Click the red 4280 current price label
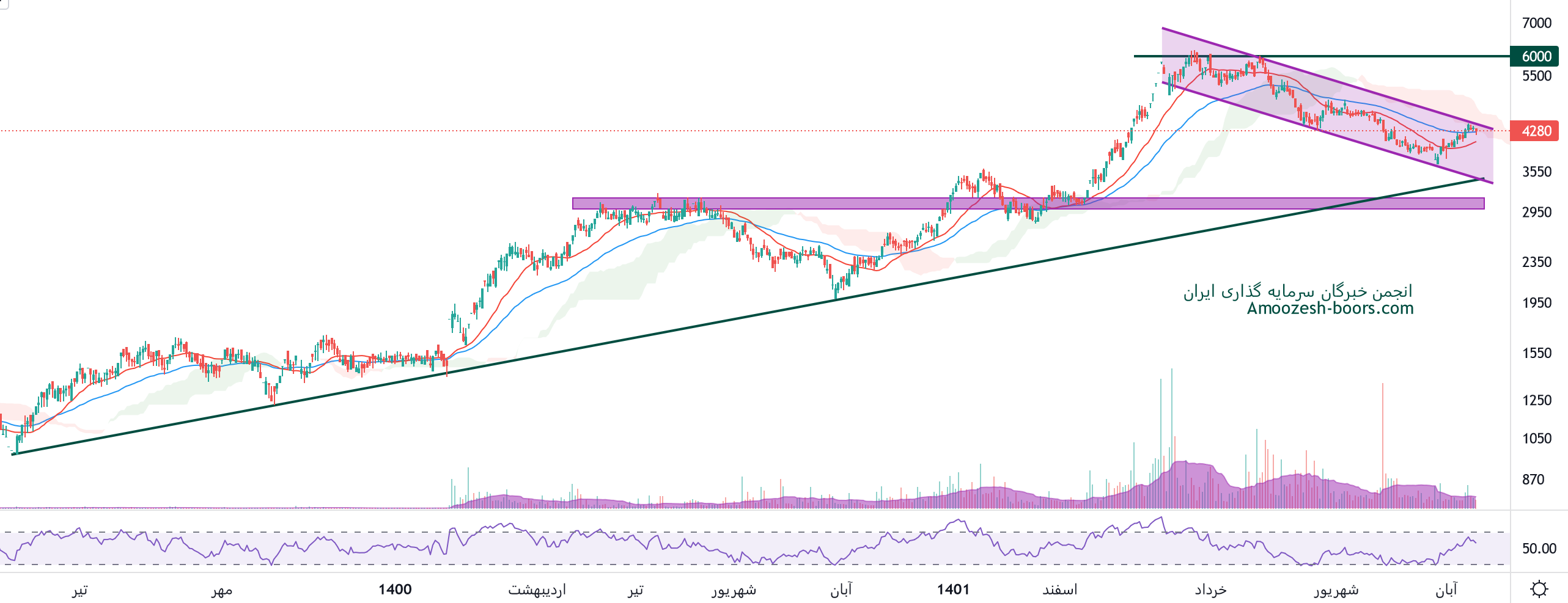 click(1535, 131)
